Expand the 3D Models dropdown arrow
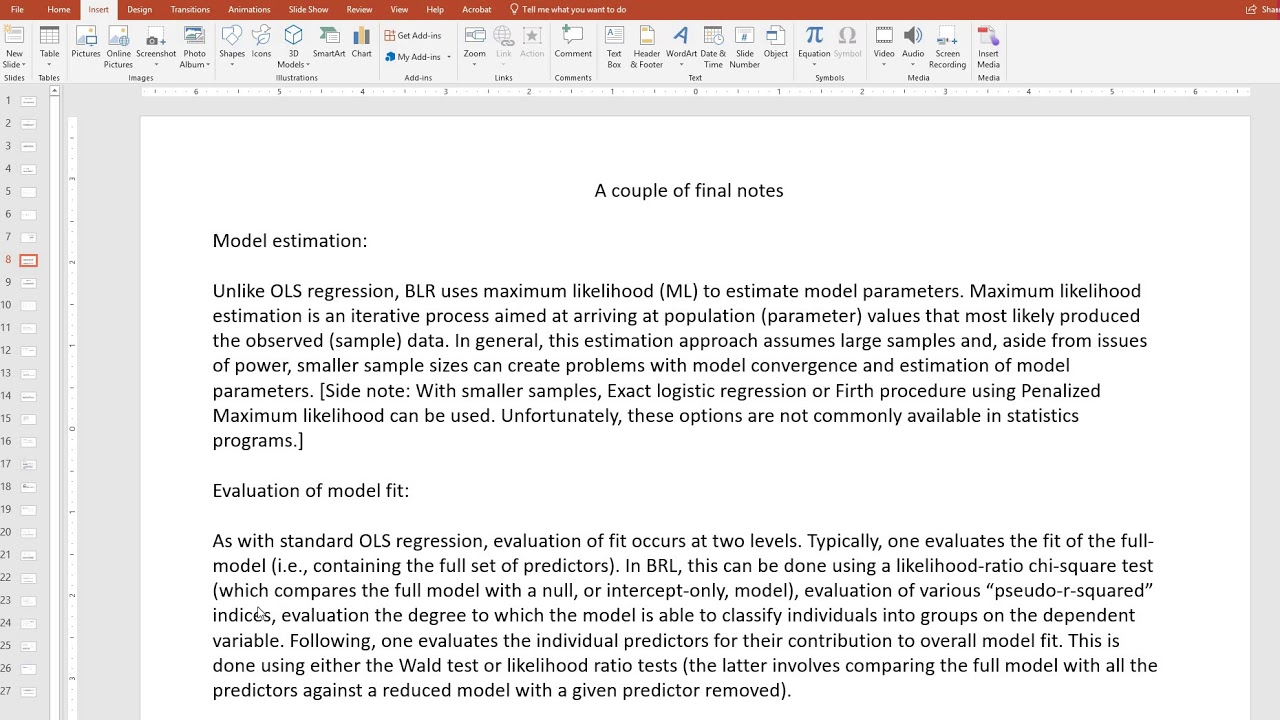This screenshot has height=720, width=1280. [307, 65]
